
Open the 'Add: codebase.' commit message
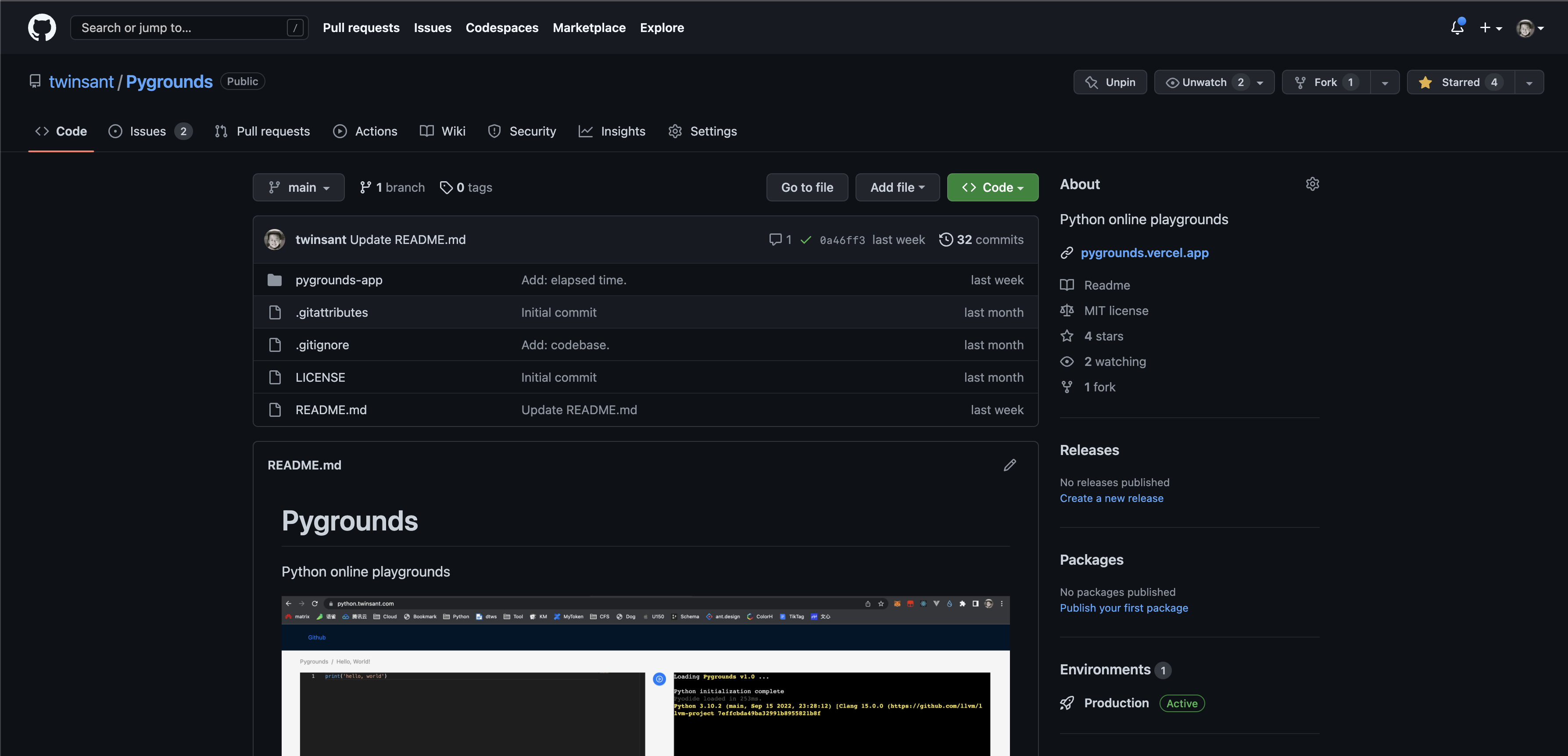566,345
